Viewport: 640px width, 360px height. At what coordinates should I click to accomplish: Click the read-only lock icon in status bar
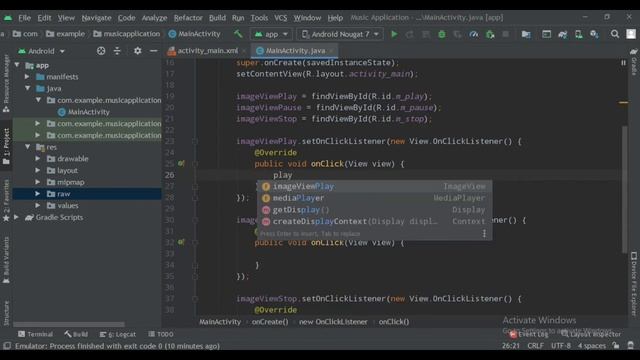616,346
